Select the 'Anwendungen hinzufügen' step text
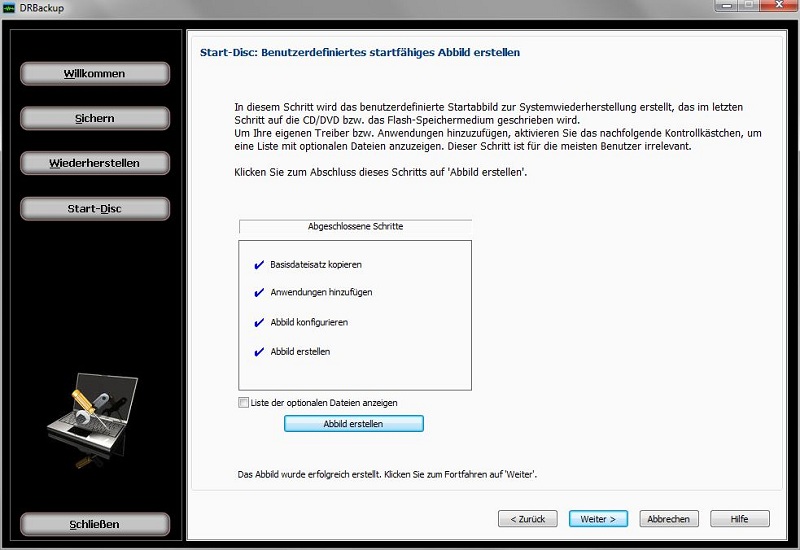This screenshot has height=550, width=800. tap(321, 292)
